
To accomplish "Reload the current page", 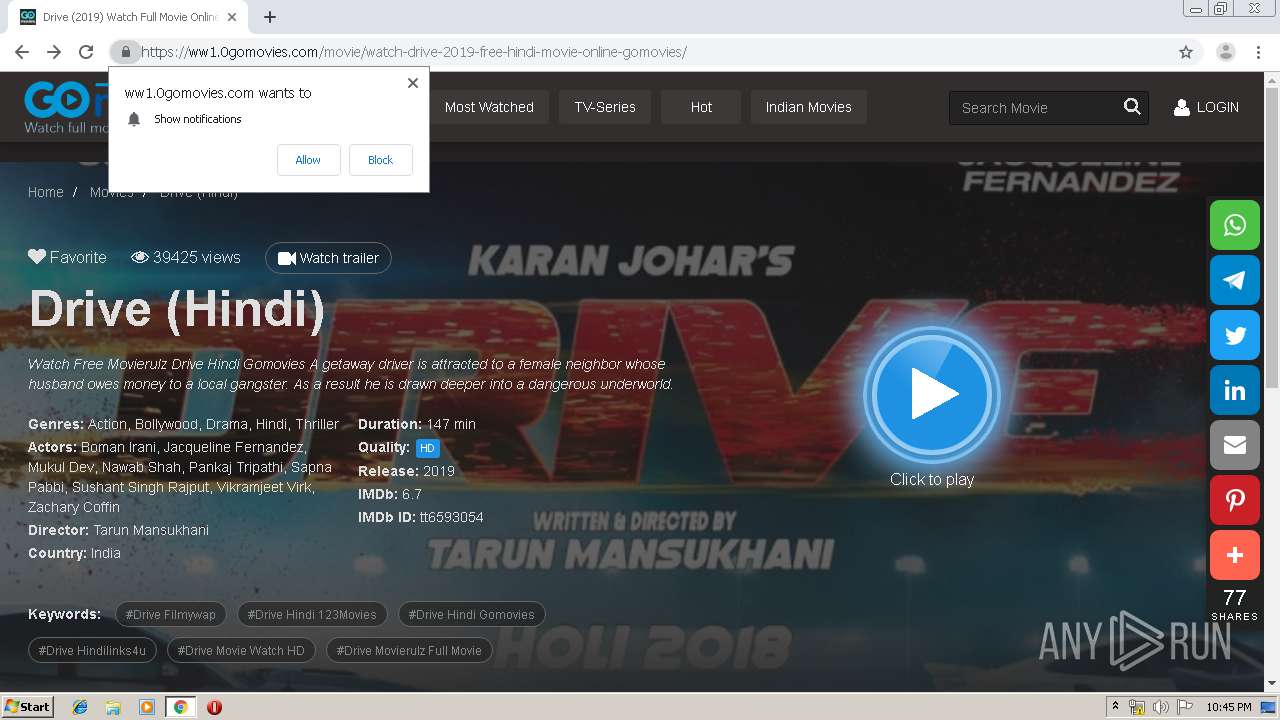I will (x=86, y=52).
